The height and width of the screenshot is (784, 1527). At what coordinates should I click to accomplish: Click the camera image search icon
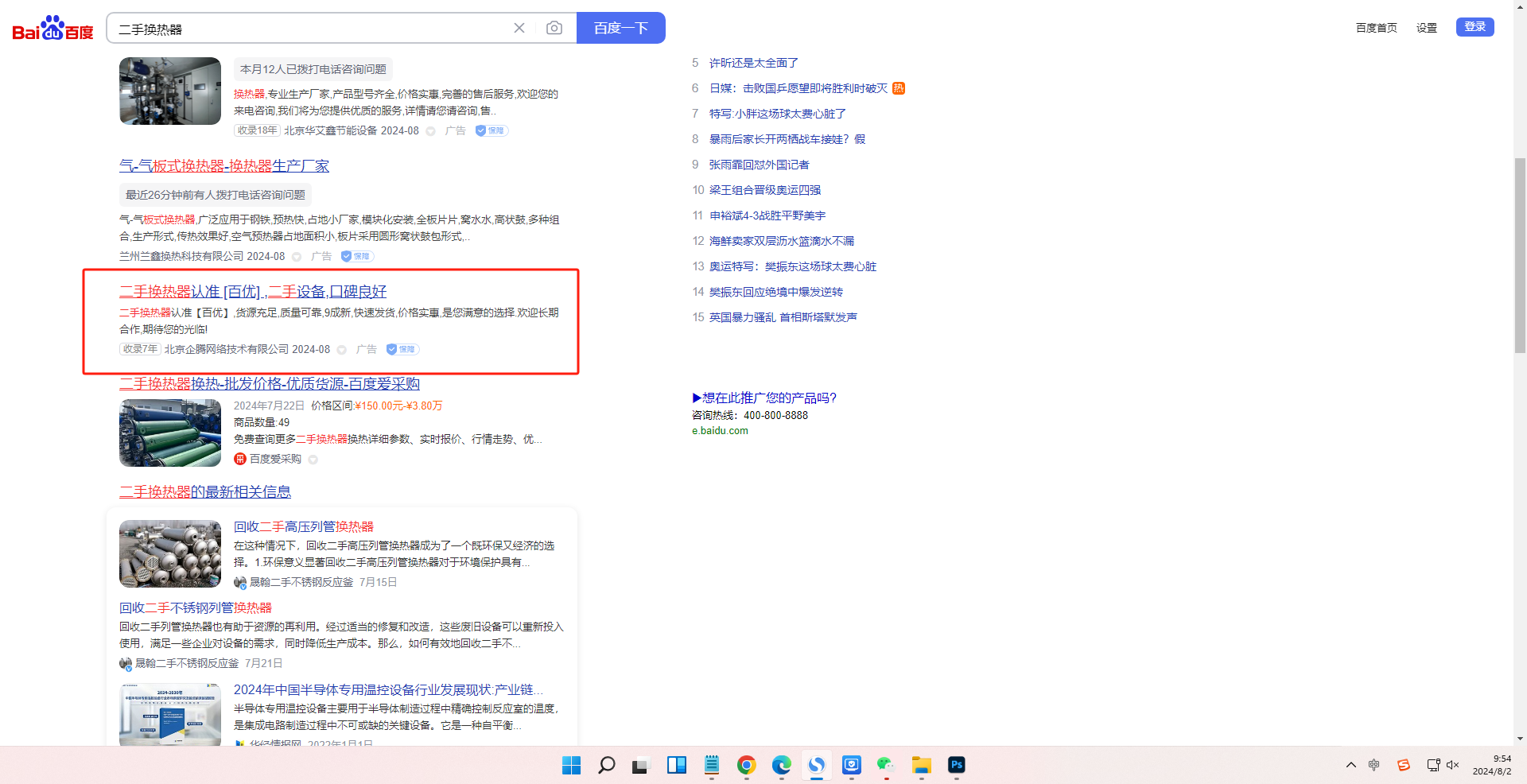[554, 29]
